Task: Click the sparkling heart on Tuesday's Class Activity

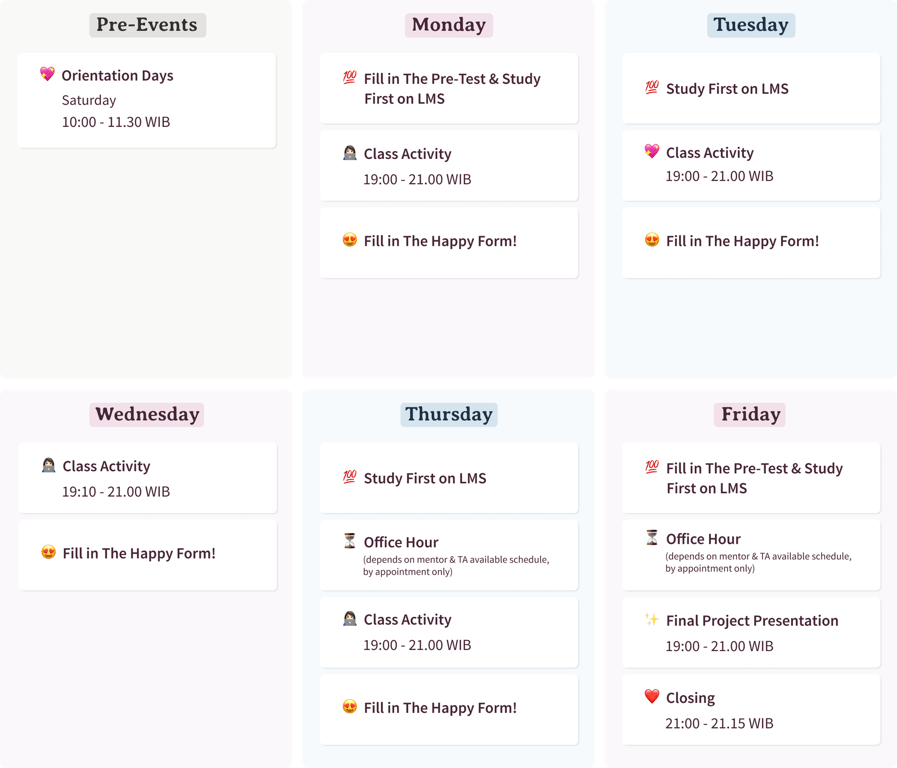Action: pos(652,151)
